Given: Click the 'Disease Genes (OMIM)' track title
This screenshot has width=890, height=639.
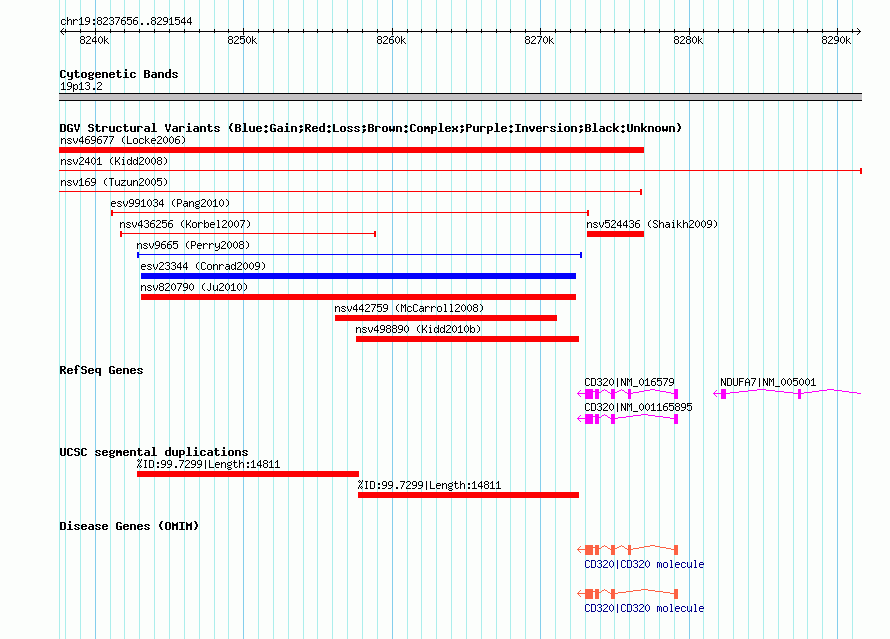Looking at the screenshot, I should click(x=129, y=526).
